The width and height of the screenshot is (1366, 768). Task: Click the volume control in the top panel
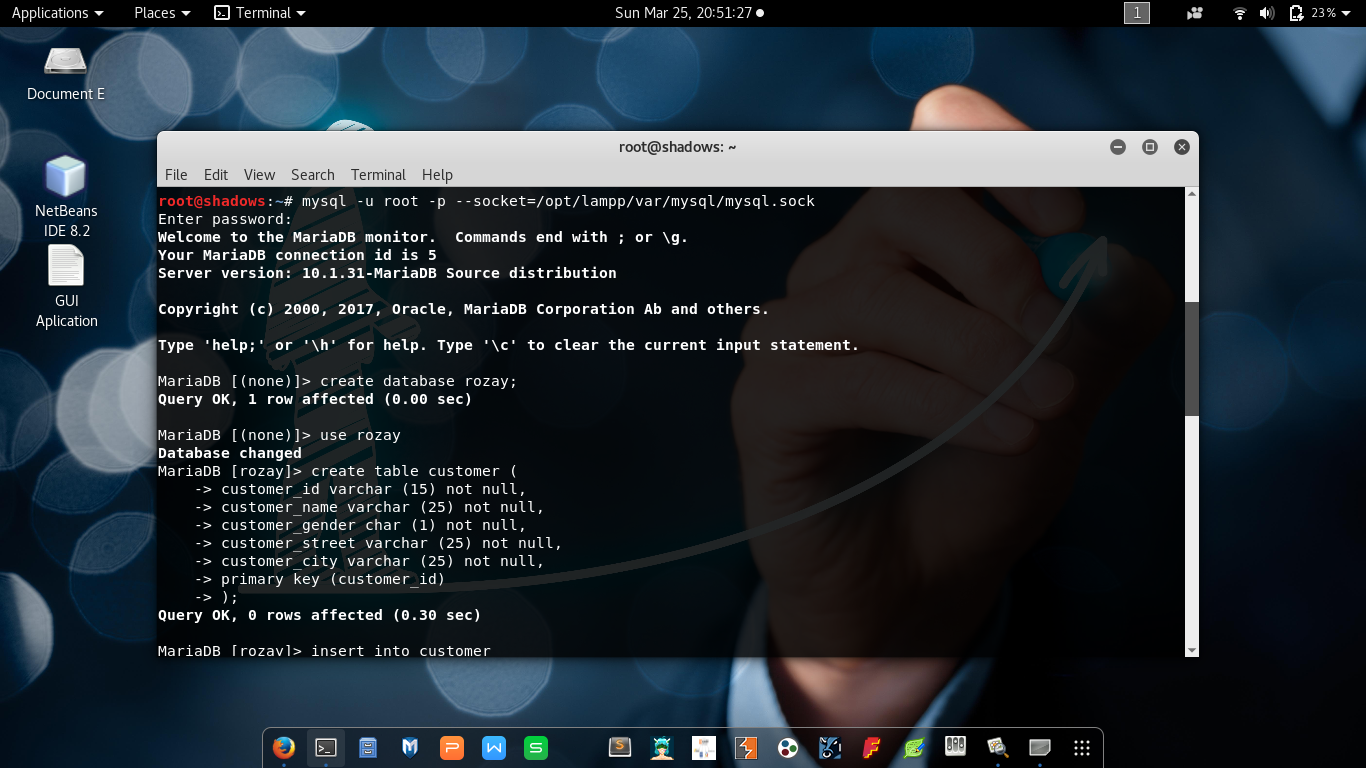click(x=1267, y=13)
